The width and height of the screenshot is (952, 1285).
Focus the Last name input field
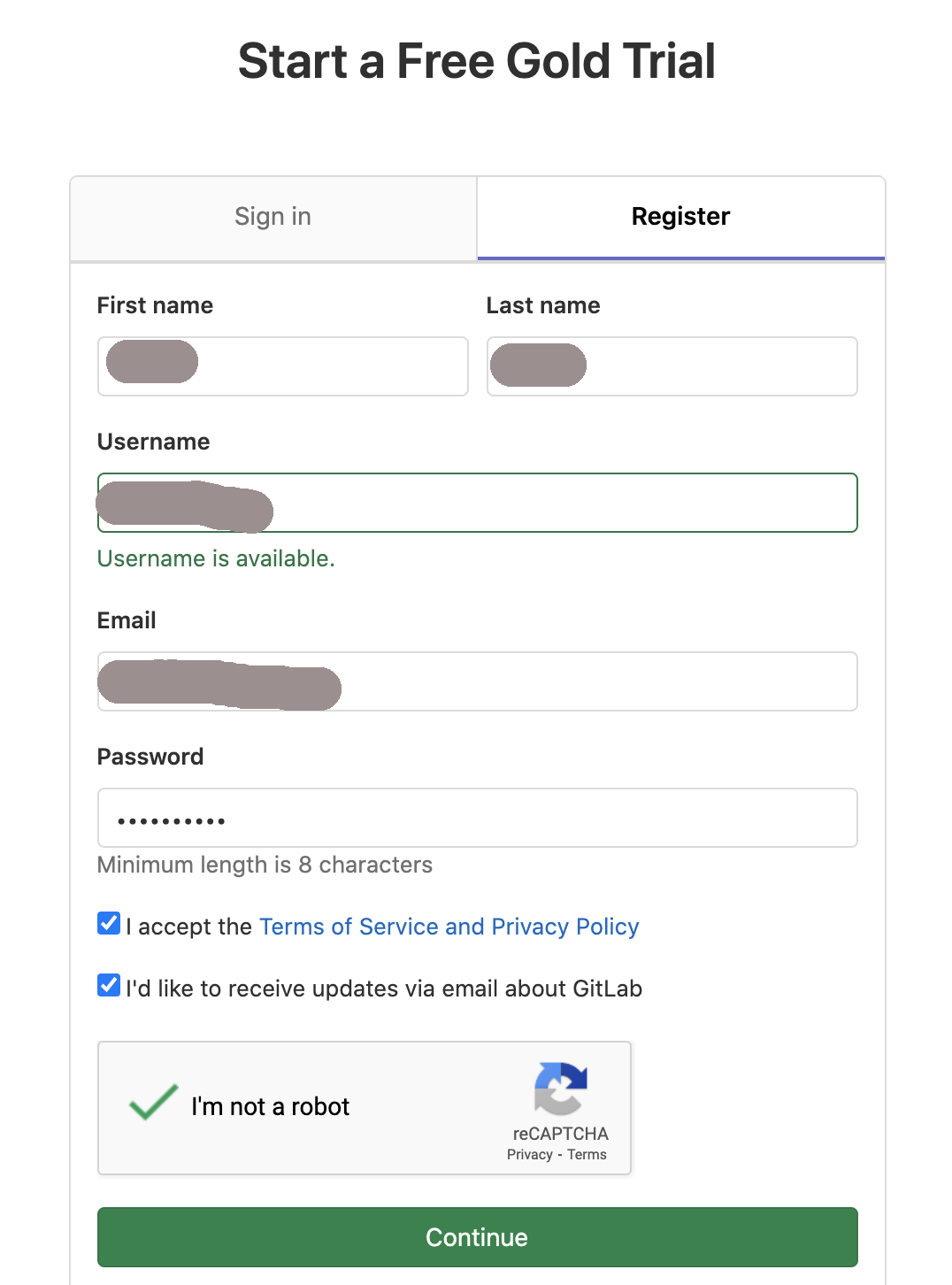(x=672, y=366)
